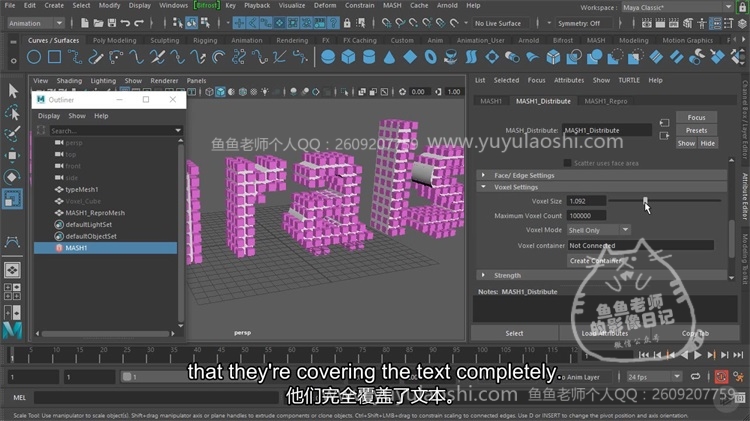This screenshot has width=750, height=421.
Task: Click the Undo arrow icon
Action: tap(125, 23)
